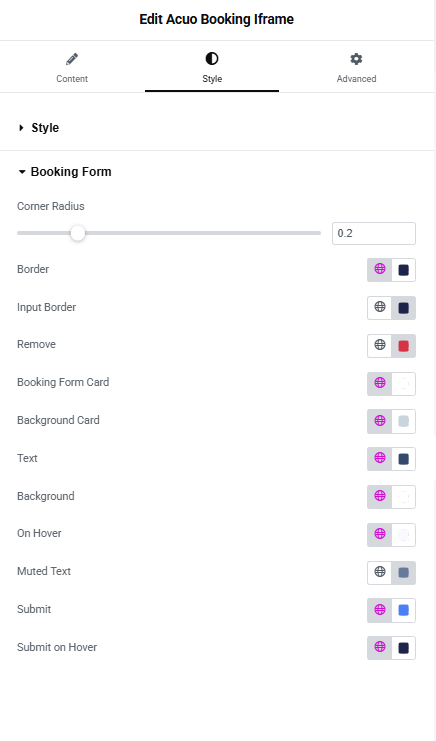This screenshot has height=741, width=436.
Task: Open global colors for Booking Form Card
Action: [x=380, y=383]
